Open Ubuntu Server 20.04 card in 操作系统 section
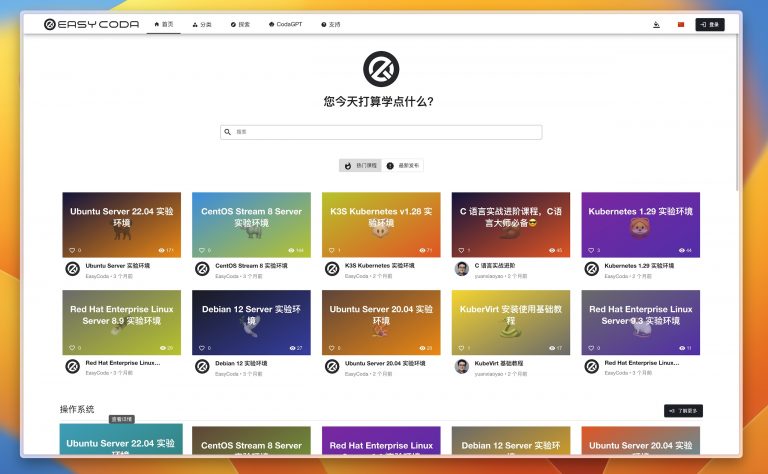This screenshot has height=474, width=768. 641,441
